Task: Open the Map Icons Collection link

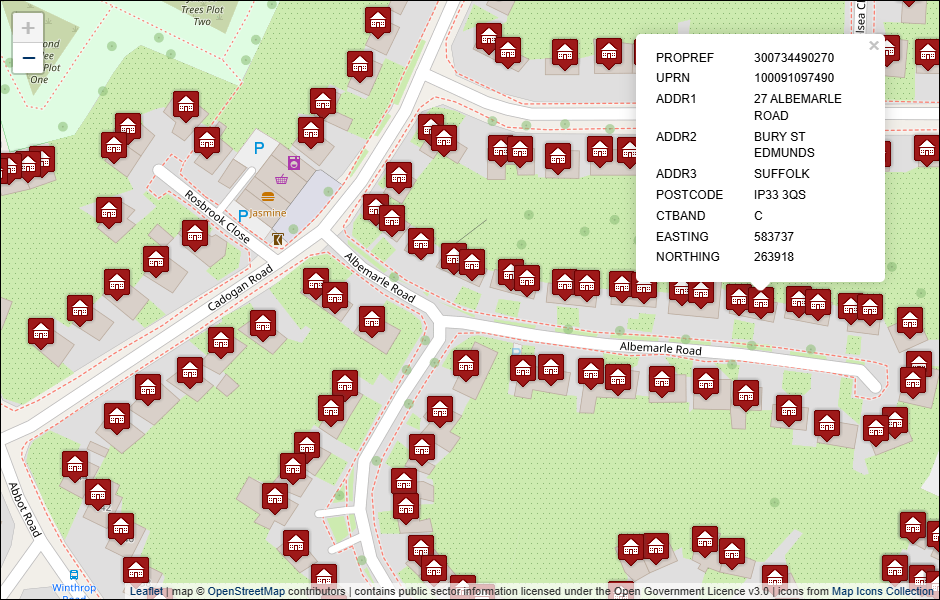Action: pyautogui.click(x=882, y=591)
